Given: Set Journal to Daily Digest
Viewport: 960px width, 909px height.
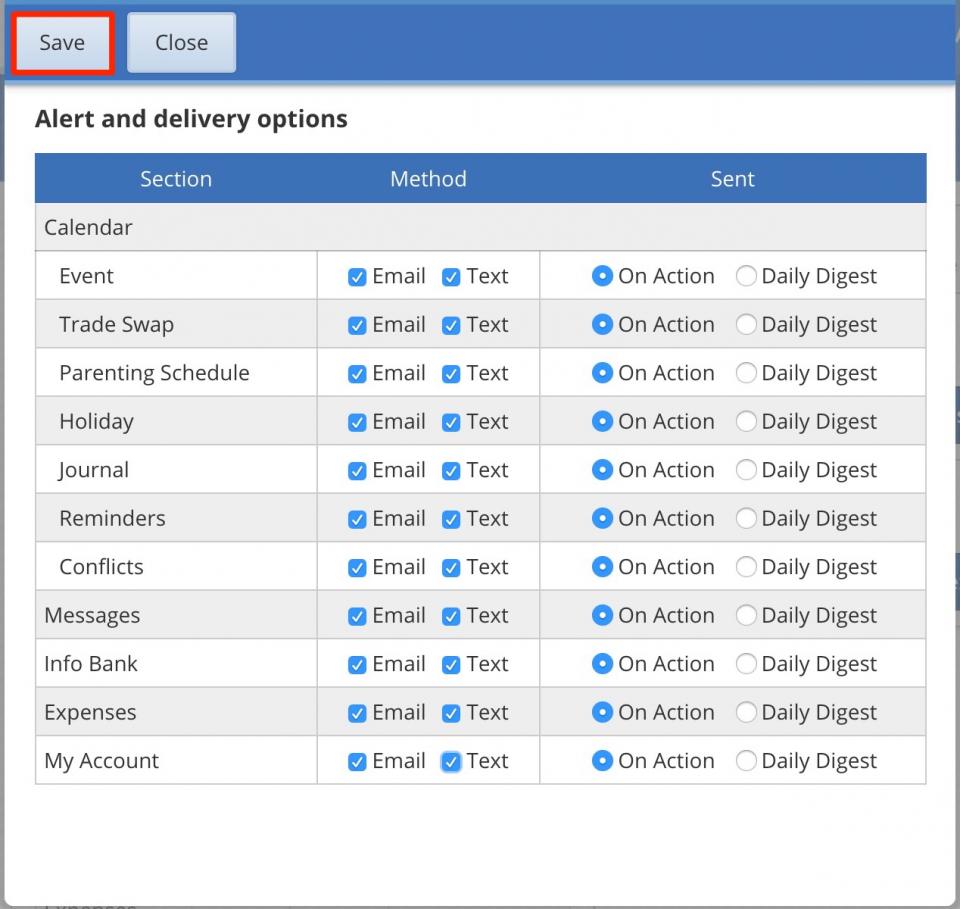Looking at the screenshot, I should pyautogui.click(x=746, y=469).
